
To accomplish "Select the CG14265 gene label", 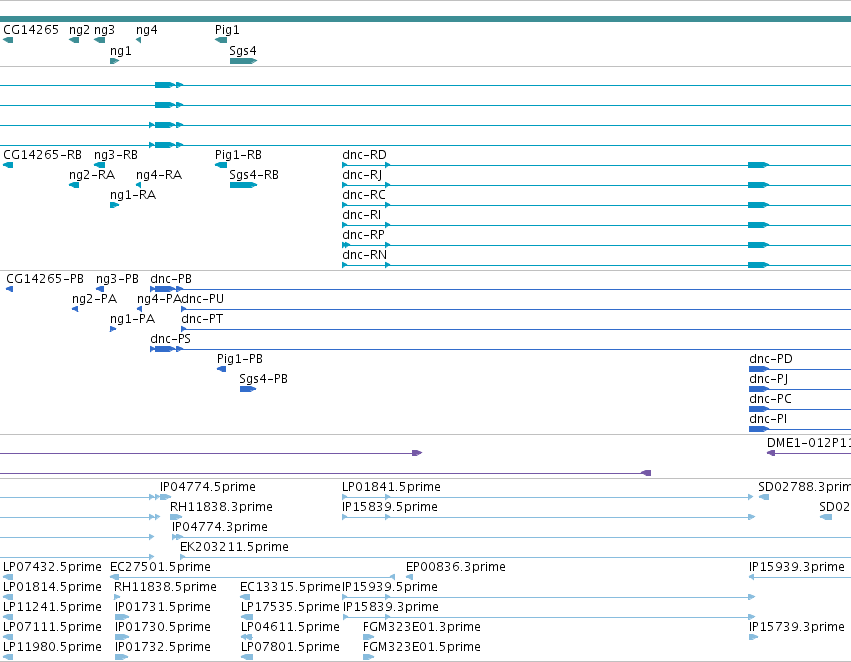I will click(31, 30).
